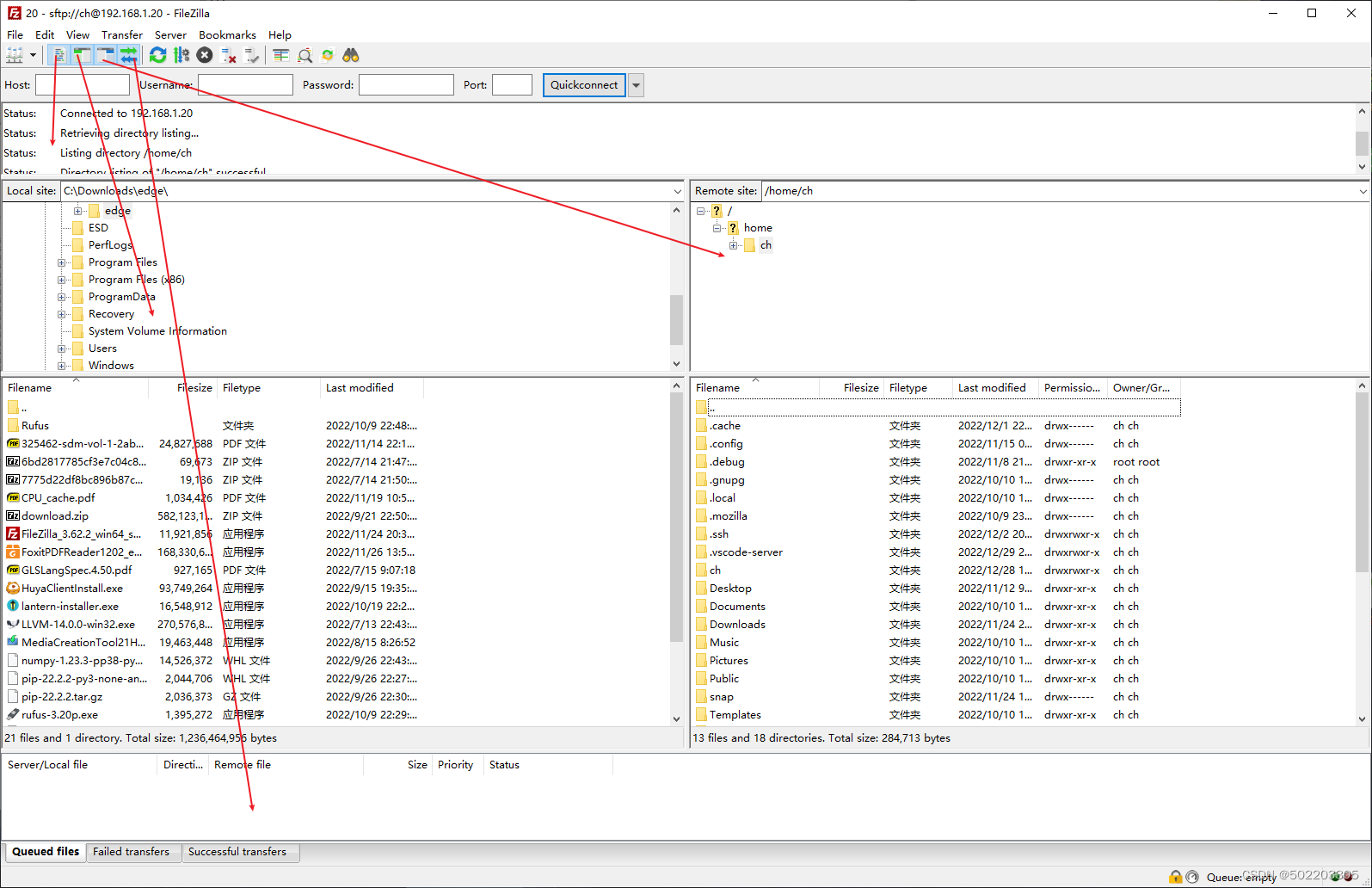Viewport: 1372px width, 888px height.
Task: Sort local files by Filesize column
Action: pos(183,388)
